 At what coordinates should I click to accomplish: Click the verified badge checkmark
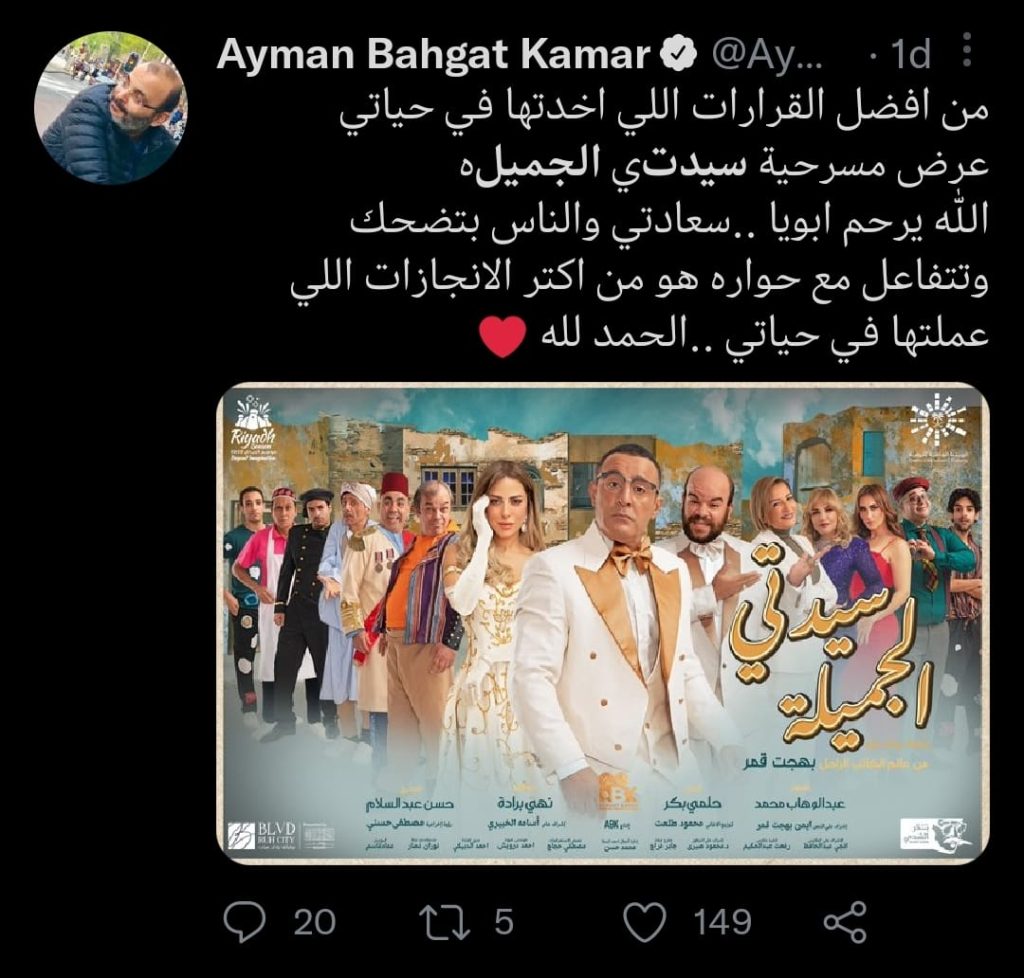coord(679,54)
